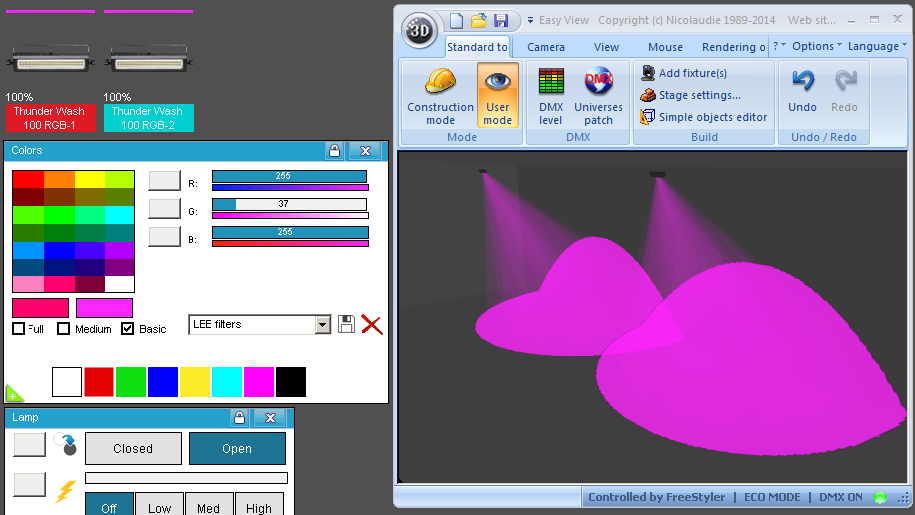
Task: Open the Rendering options tab
Action: (x=734, y=47)
